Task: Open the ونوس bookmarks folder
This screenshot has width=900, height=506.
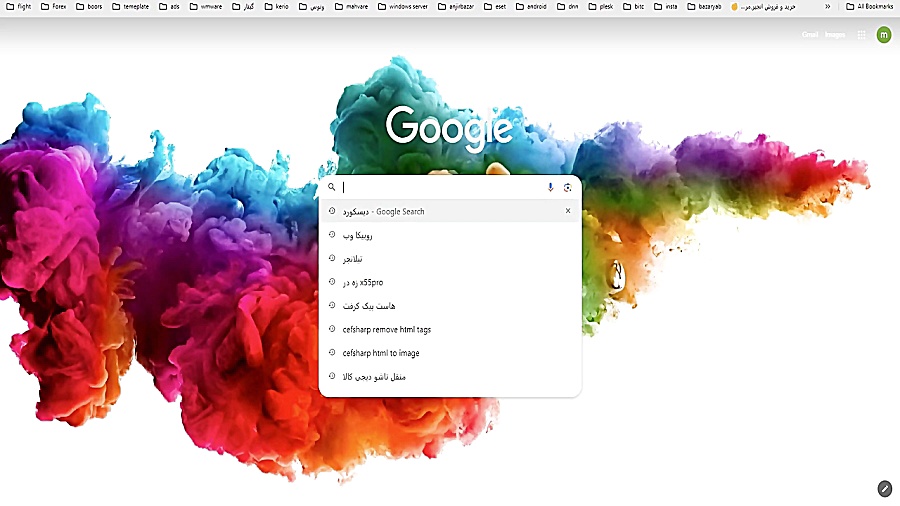Action: click(312, 7)
